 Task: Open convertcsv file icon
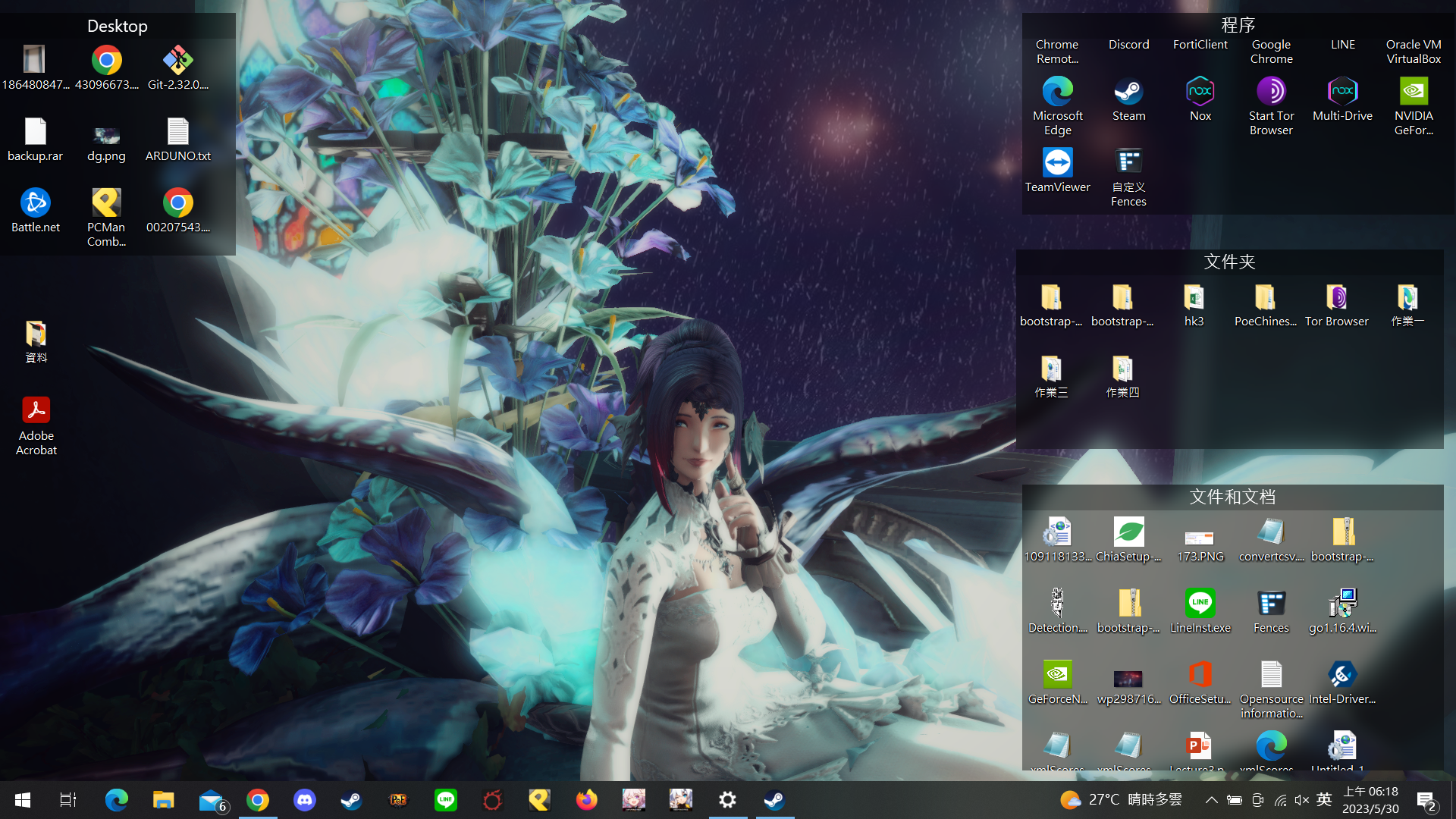click(x=1271, y=540)
